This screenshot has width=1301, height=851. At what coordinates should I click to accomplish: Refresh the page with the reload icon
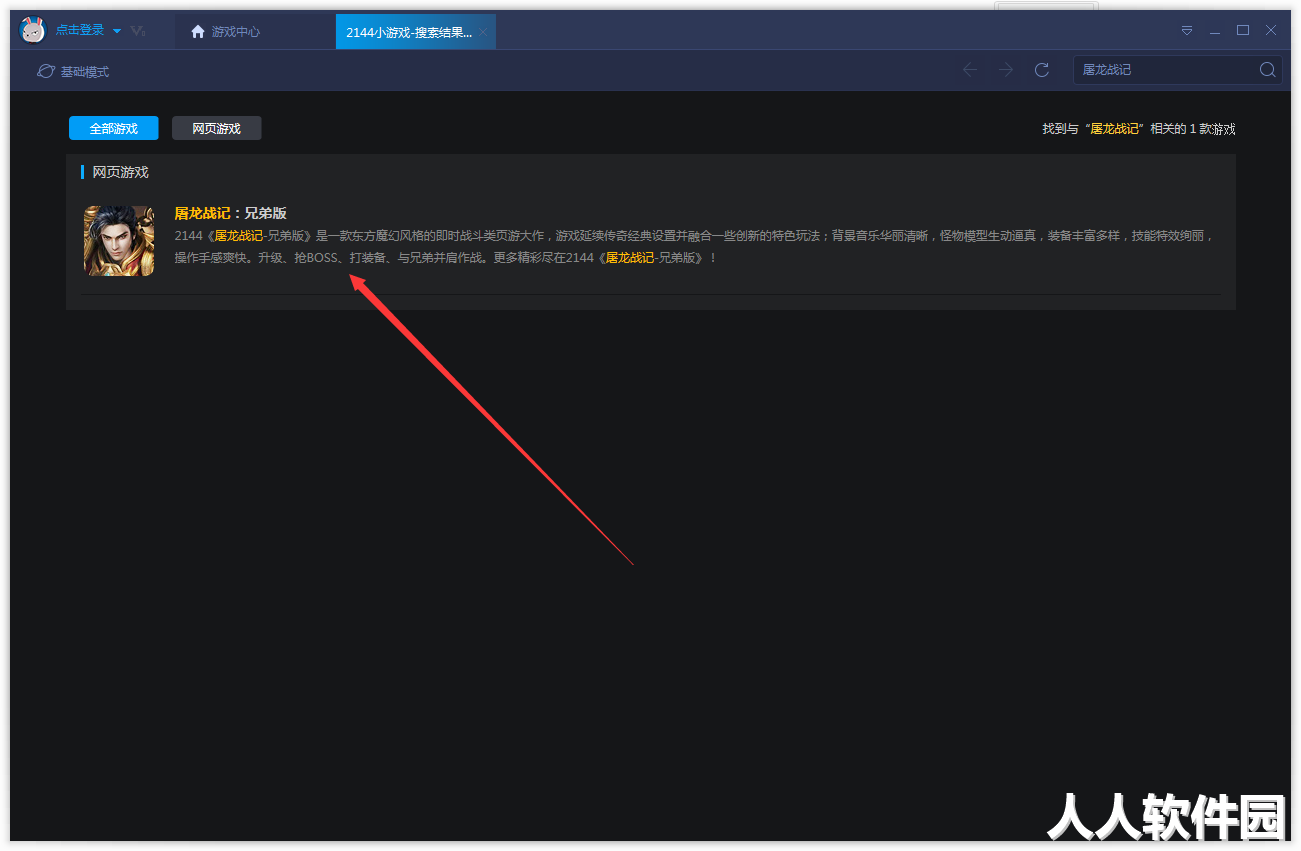tap(1042, 70)
